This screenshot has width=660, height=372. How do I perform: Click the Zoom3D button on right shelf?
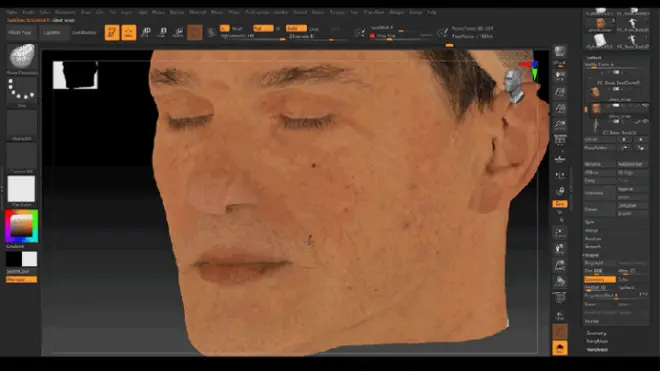coord(560,265)
